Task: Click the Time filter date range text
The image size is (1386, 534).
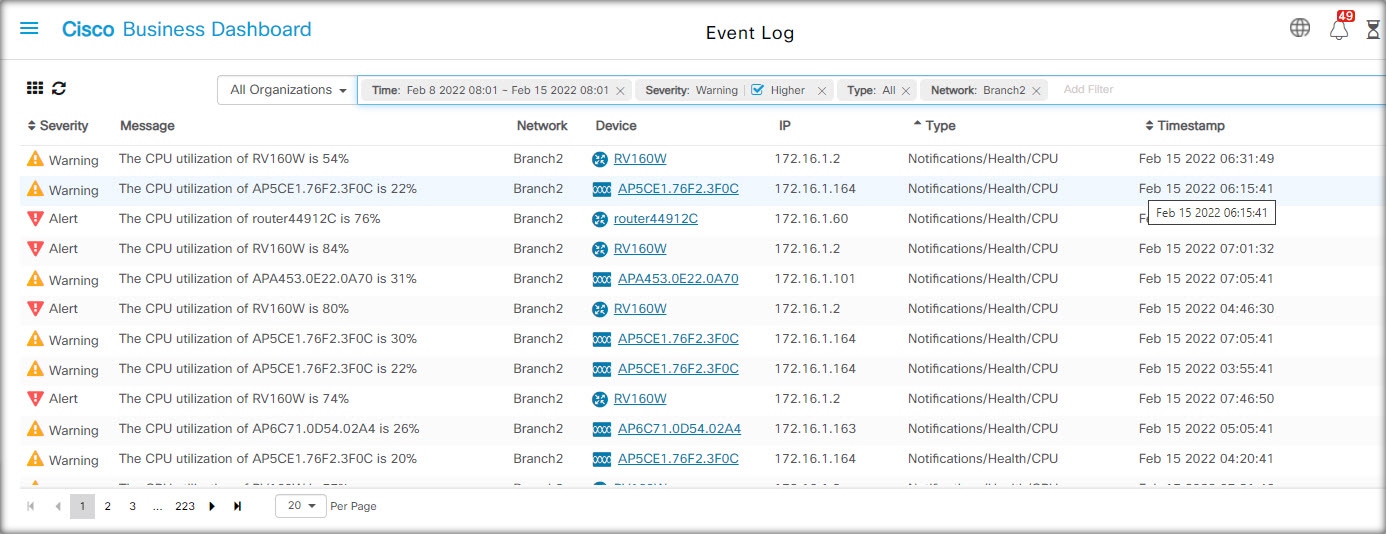Action: click(x=507, y=90)
